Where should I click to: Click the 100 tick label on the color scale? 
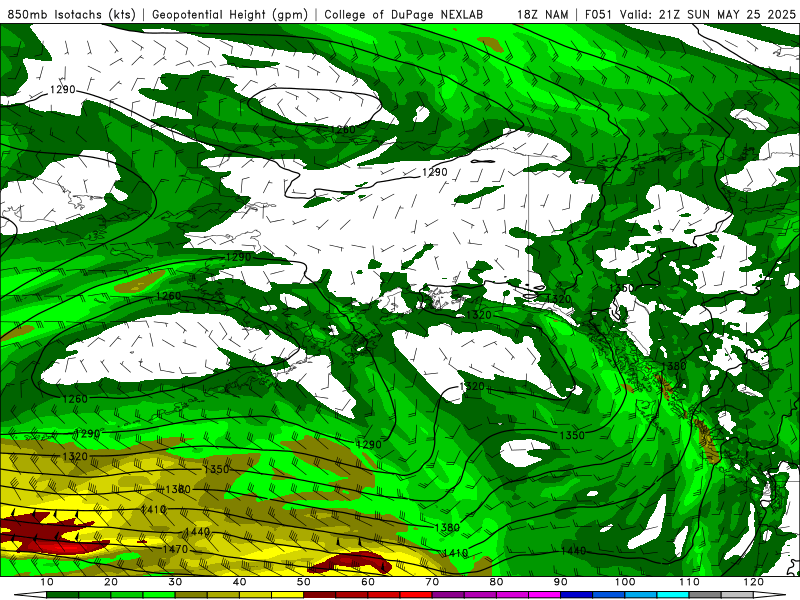click(x=625, y=582)
